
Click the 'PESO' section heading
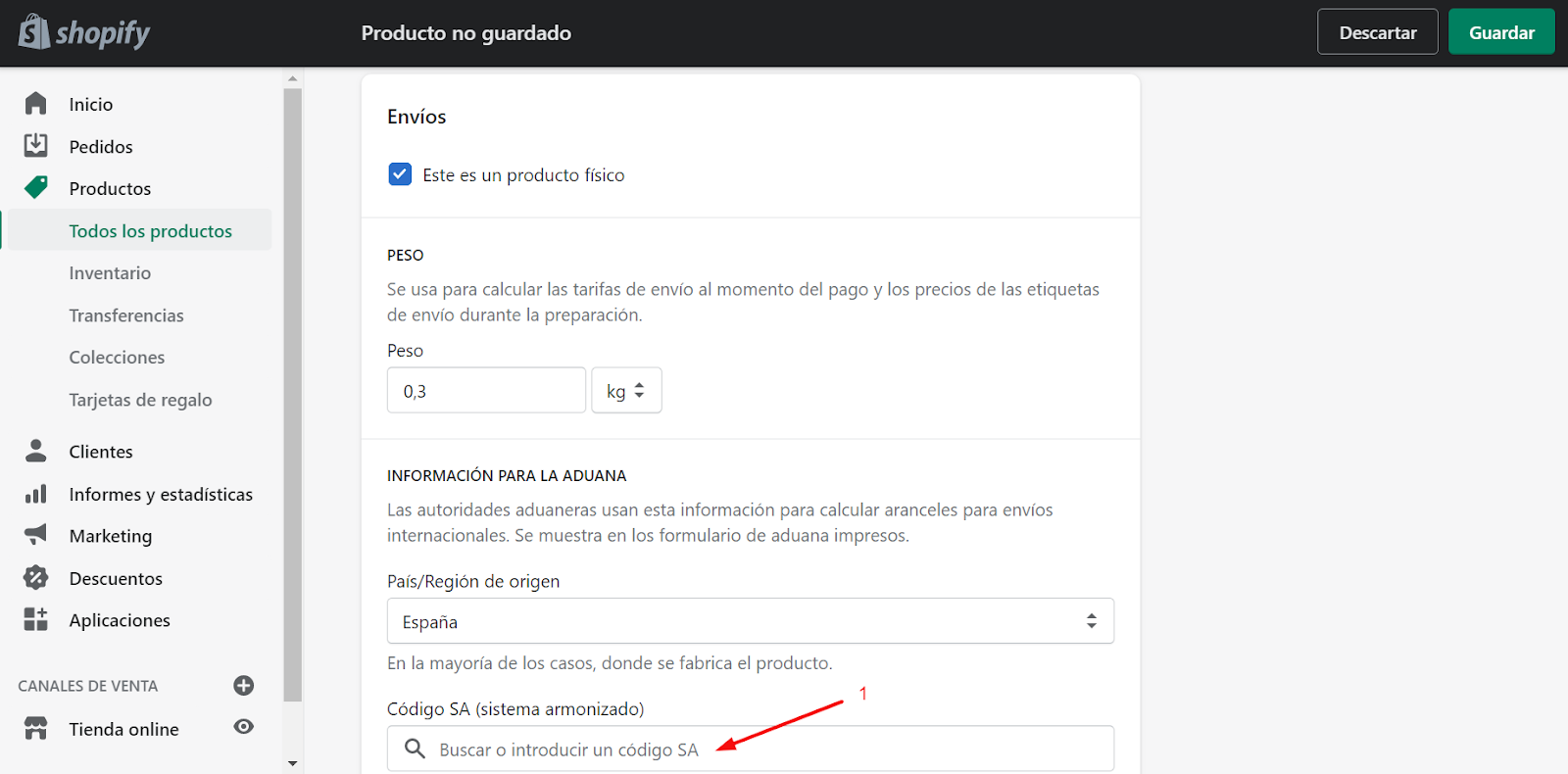pyautogui.click(x=406, y=255)
